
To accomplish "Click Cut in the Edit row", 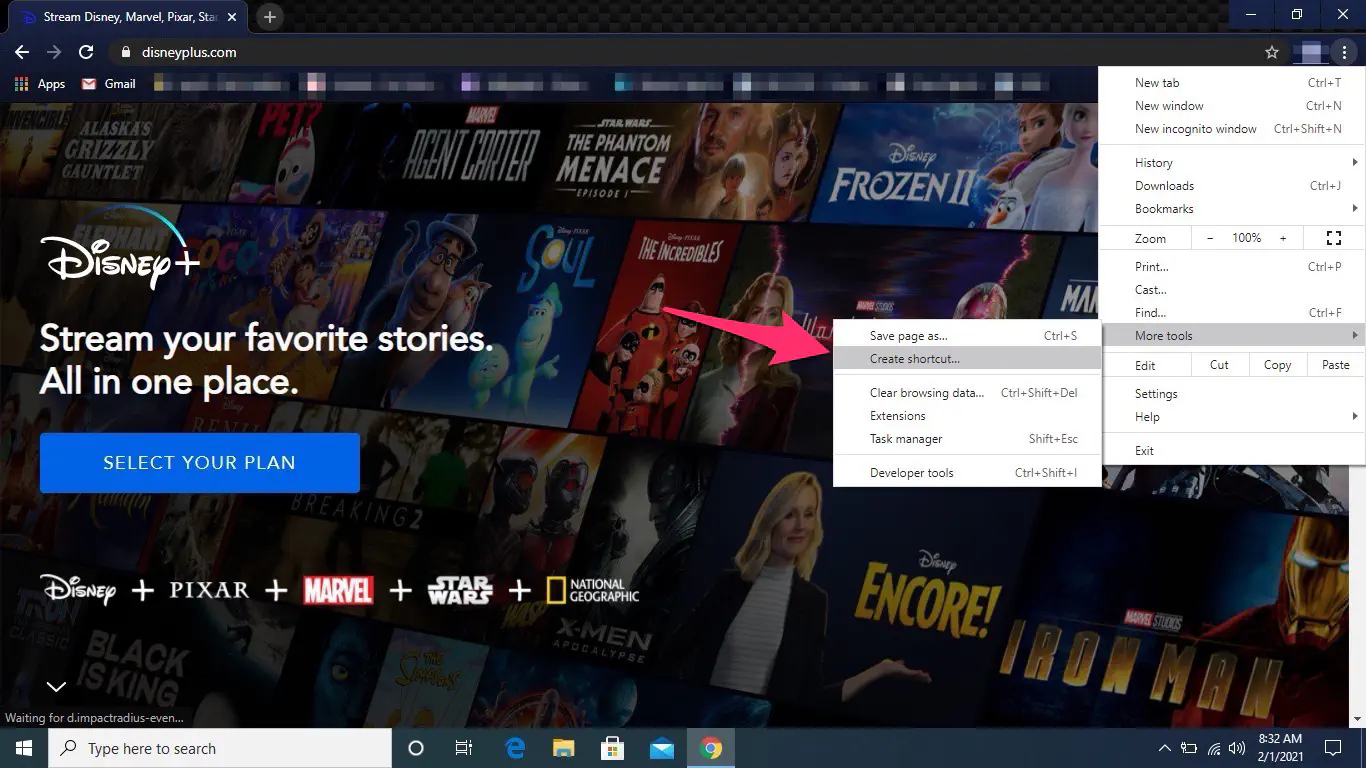I will [1219, 365].
